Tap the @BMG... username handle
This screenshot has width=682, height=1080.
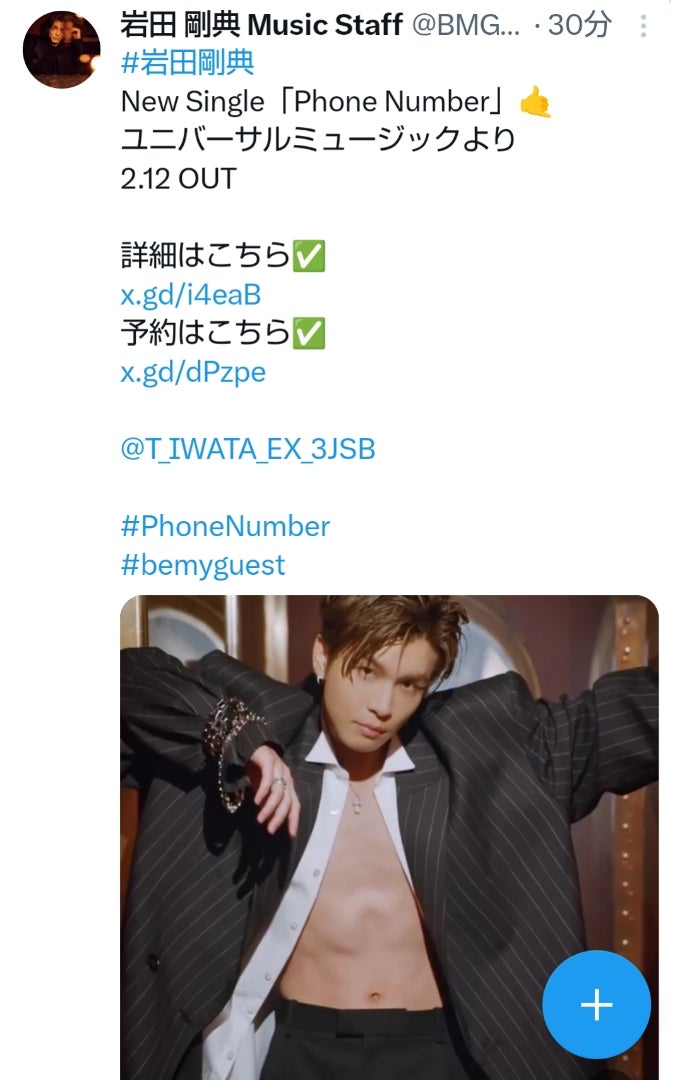pos(466,25)
